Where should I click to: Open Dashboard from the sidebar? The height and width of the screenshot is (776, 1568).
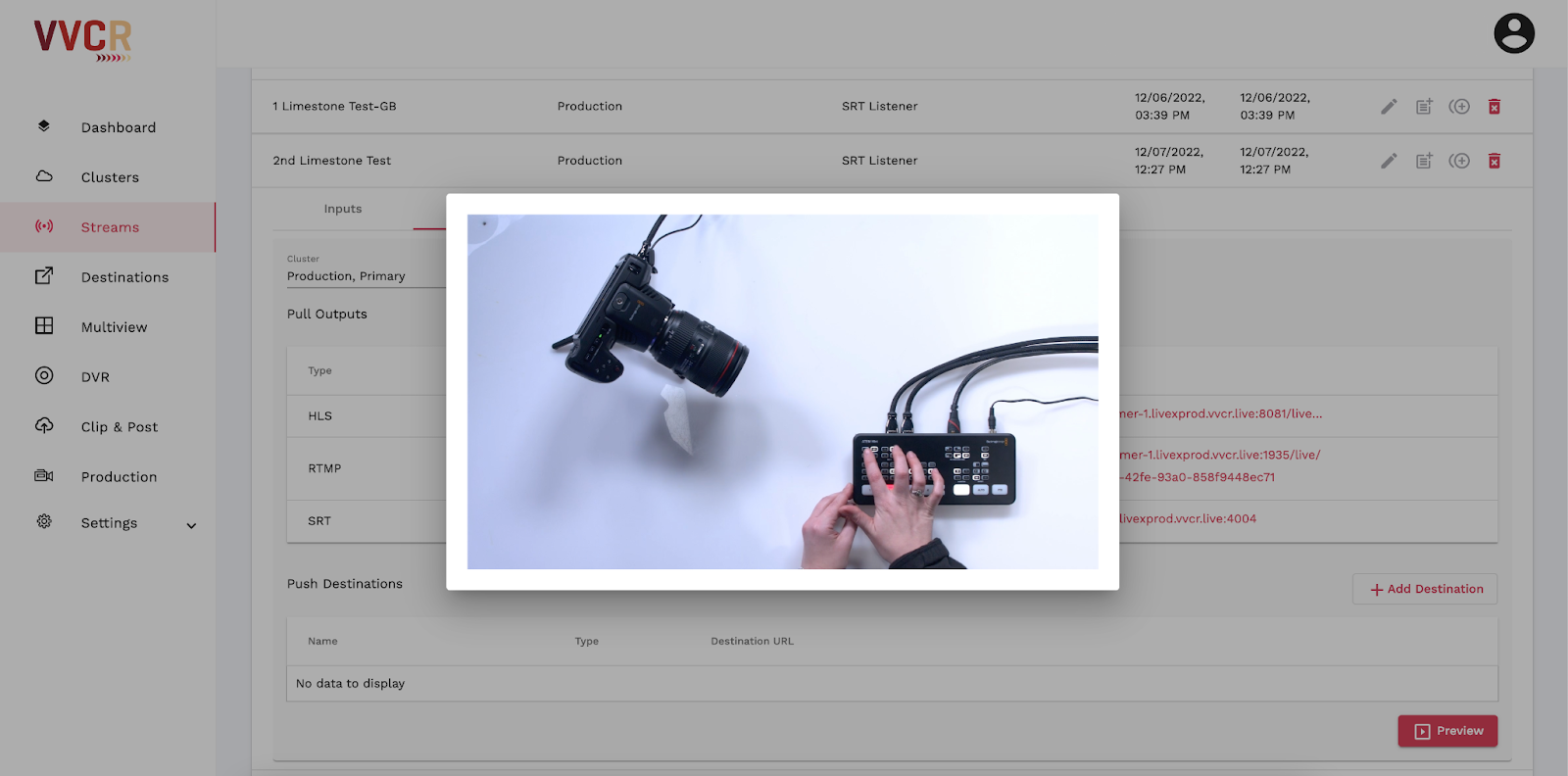[x=119, y=127]
